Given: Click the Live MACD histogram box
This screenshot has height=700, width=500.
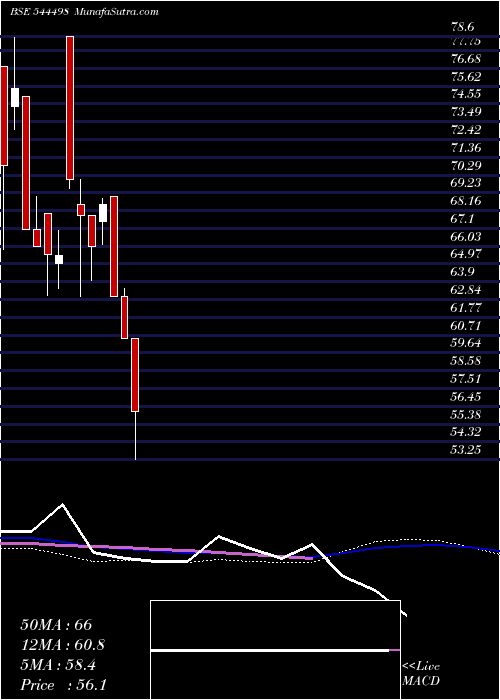Looking at the screenshot, I should coord(275,650).
